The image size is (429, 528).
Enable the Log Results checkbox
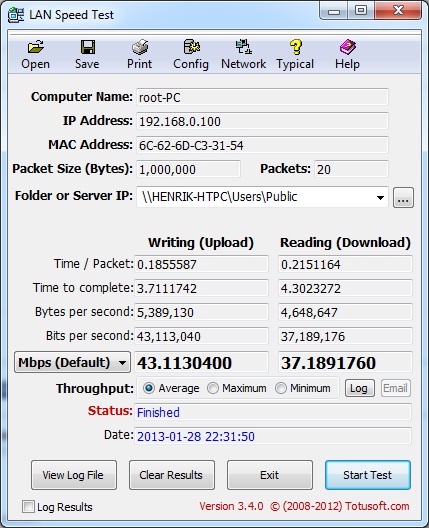28,506
